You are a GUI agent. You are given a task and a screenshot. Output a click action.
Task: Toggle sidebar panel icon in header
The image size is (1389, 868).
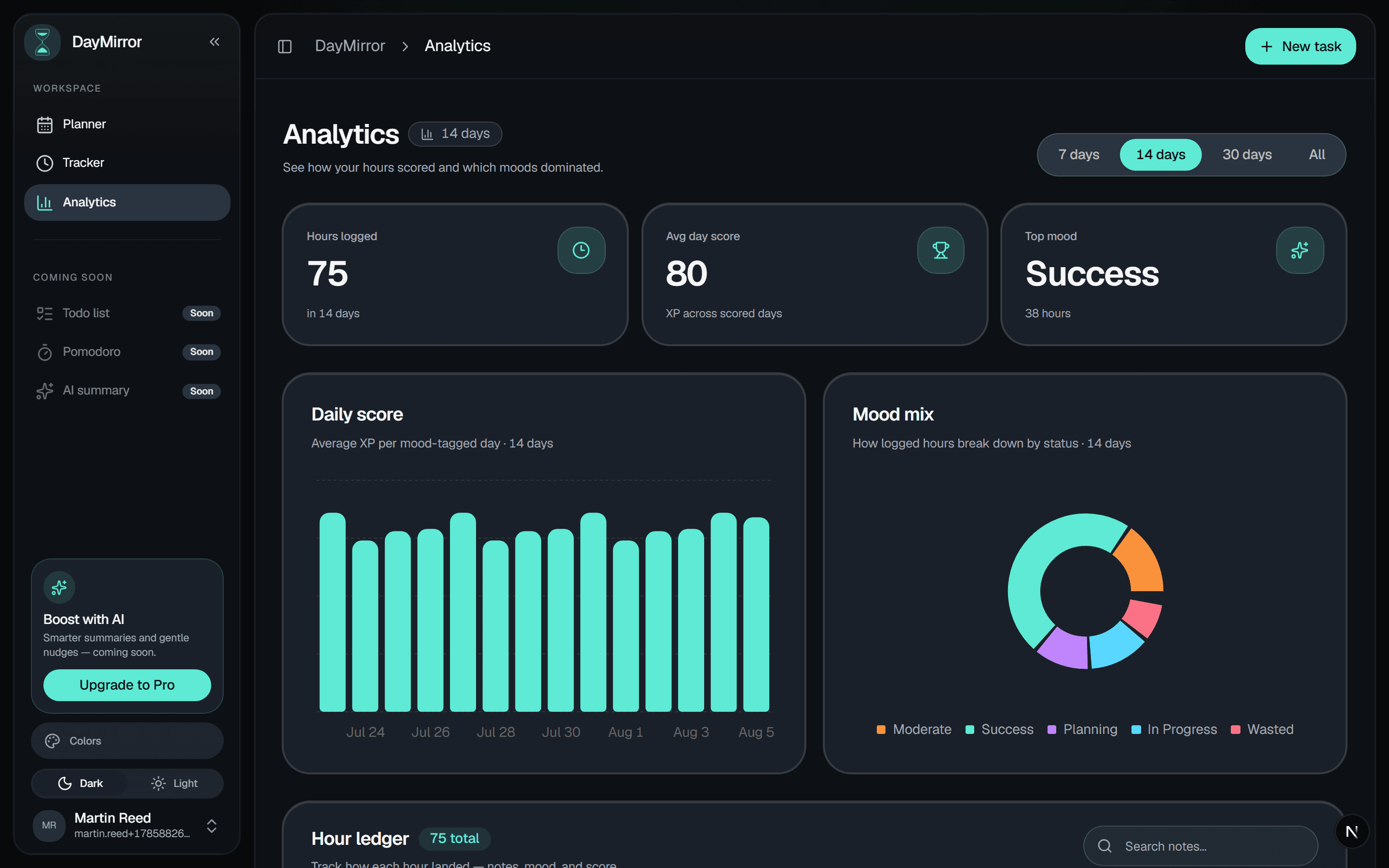(x=285, y=46)
